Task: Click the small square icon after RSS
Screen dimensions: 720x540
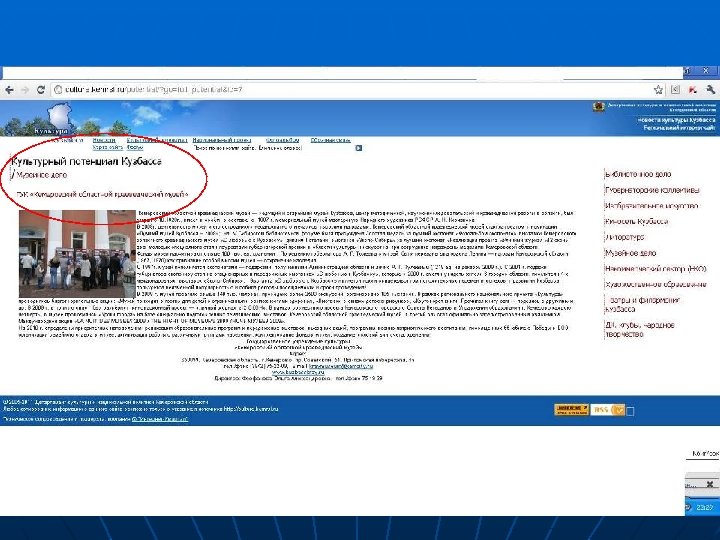Action: [630, 411]
